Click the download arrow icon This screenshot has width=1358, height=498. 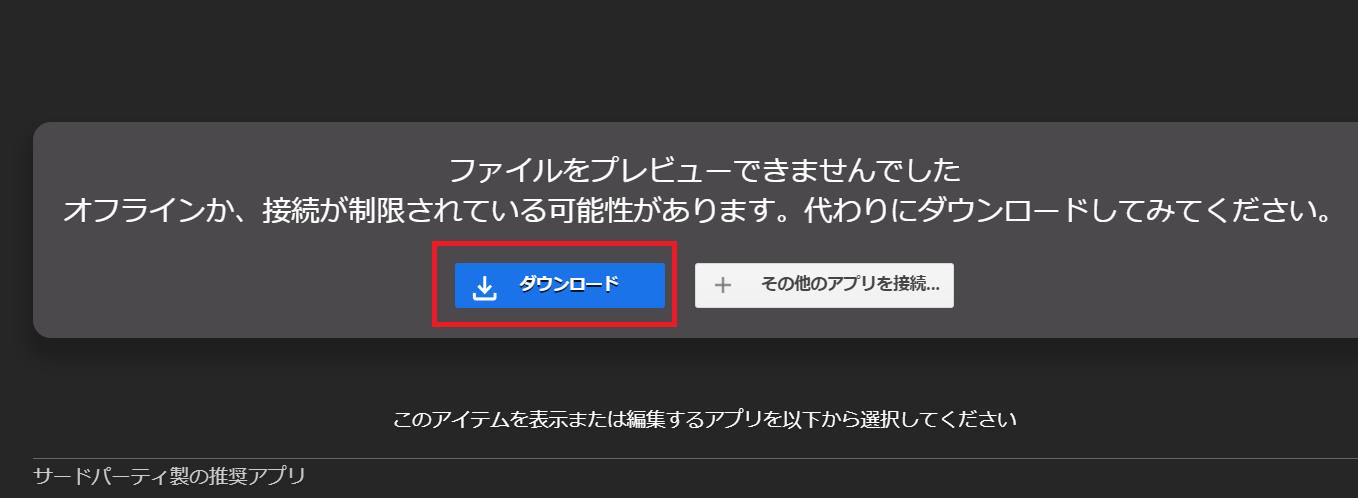point(484,287)
